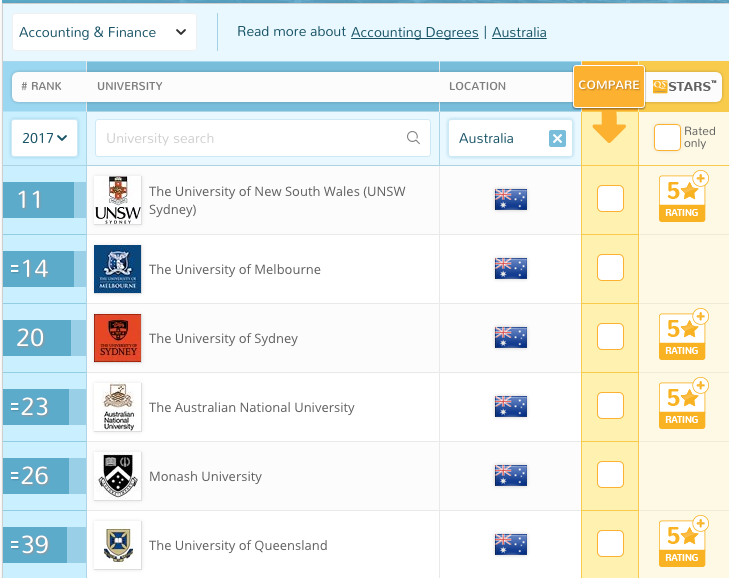
Task: Tick compare checkbox for University of Melbourne
Action: 610,268
